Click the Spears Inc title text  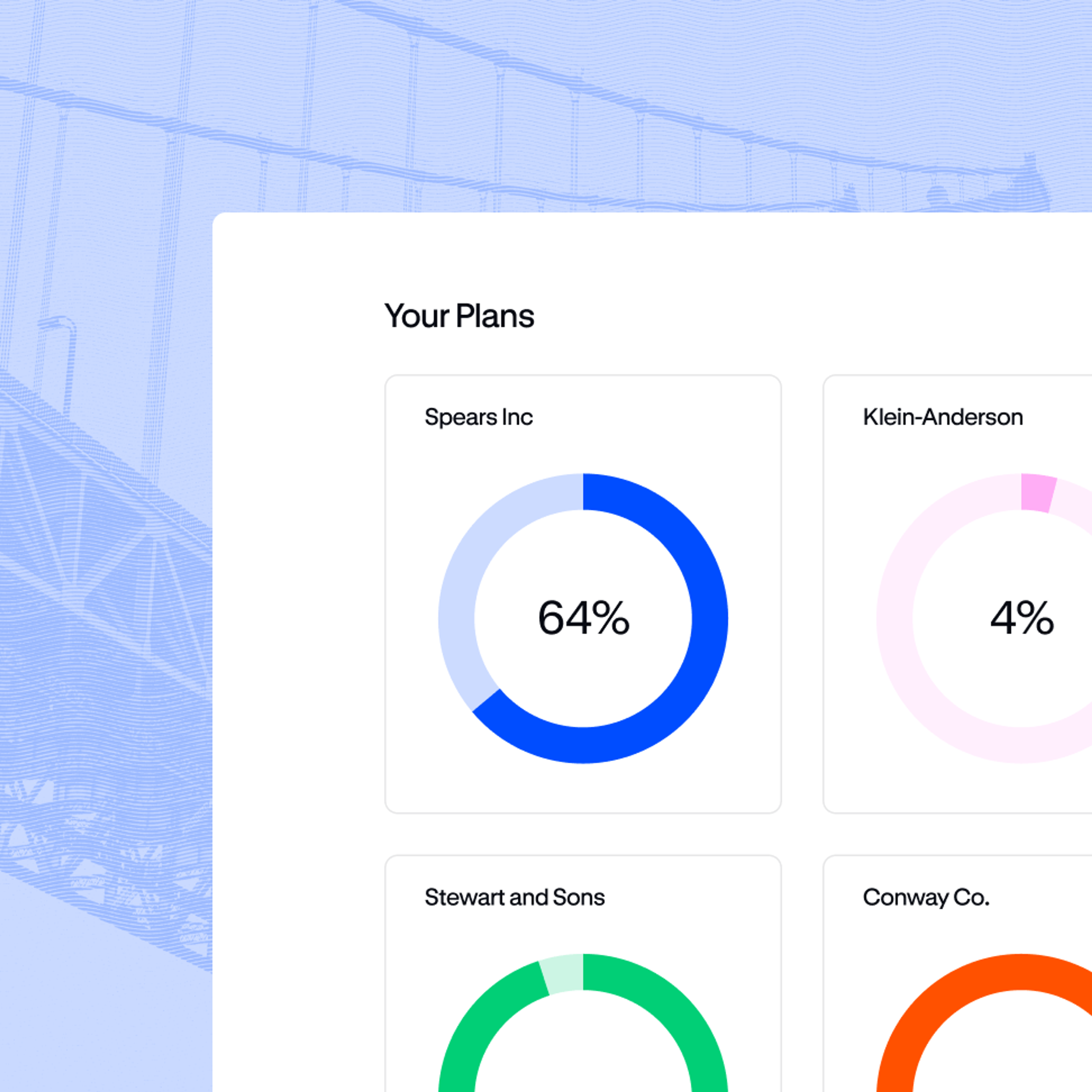tap(478, 417)
